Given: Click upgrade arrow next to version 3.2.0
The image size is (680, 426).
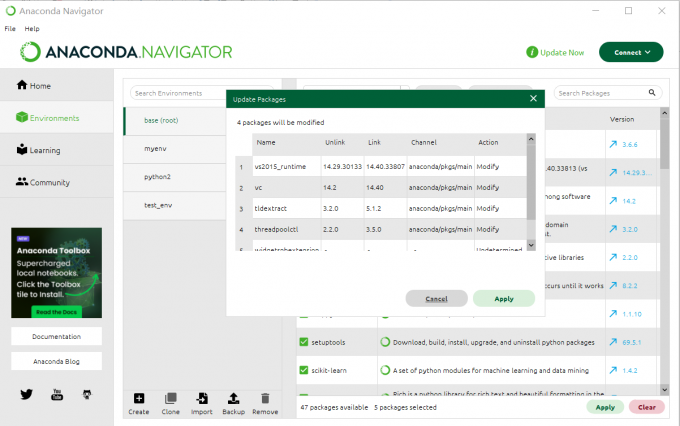Looking at the screenshot, I should tap(613, 229).
